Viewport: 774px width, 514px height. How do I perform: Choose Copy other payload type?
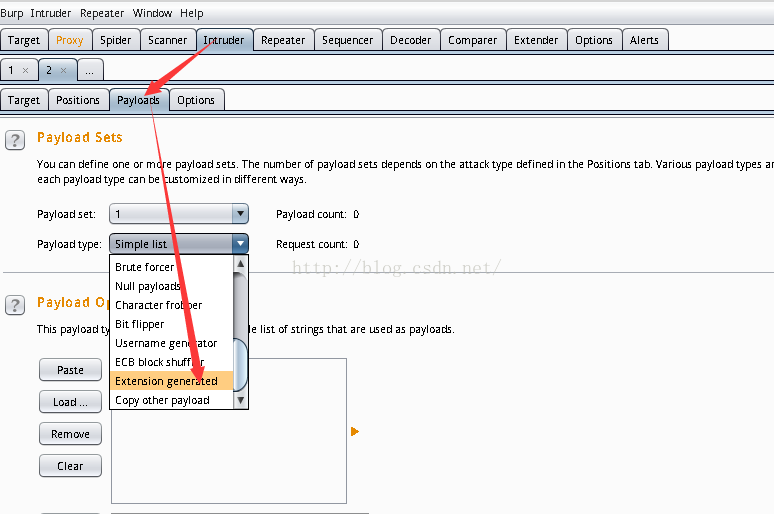[x=171, y=400]
